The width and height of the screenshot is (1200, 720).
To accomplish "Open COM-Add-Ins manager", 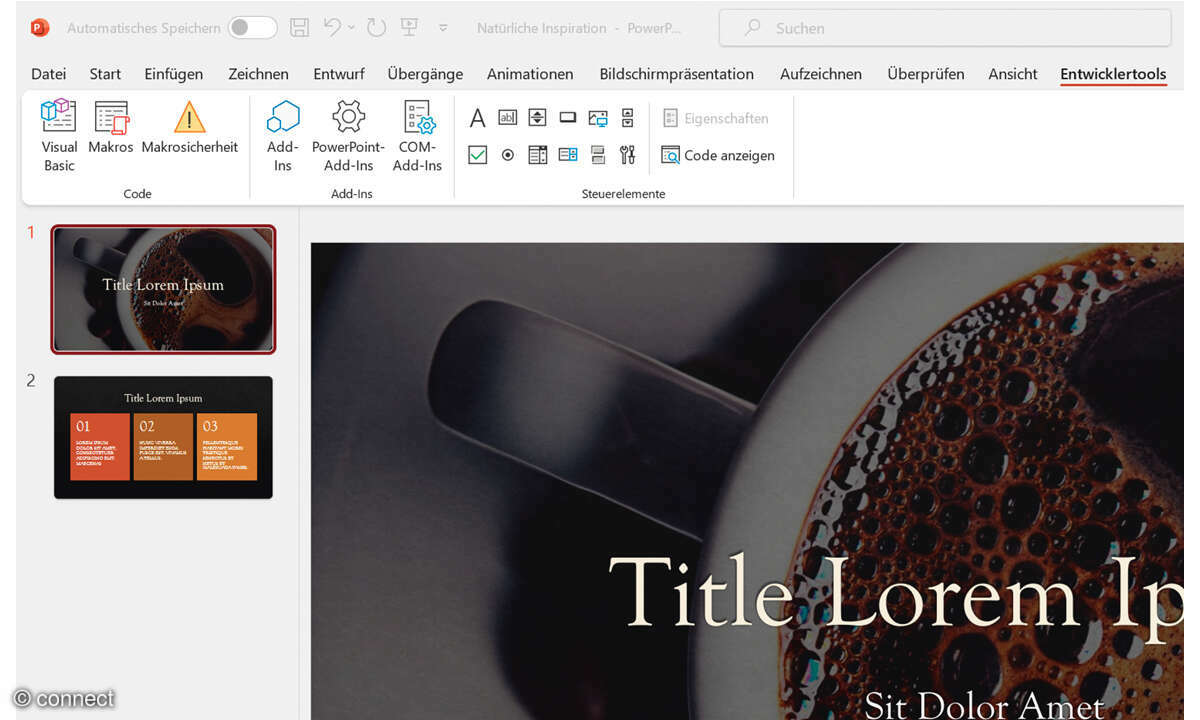I will [417, 136].
